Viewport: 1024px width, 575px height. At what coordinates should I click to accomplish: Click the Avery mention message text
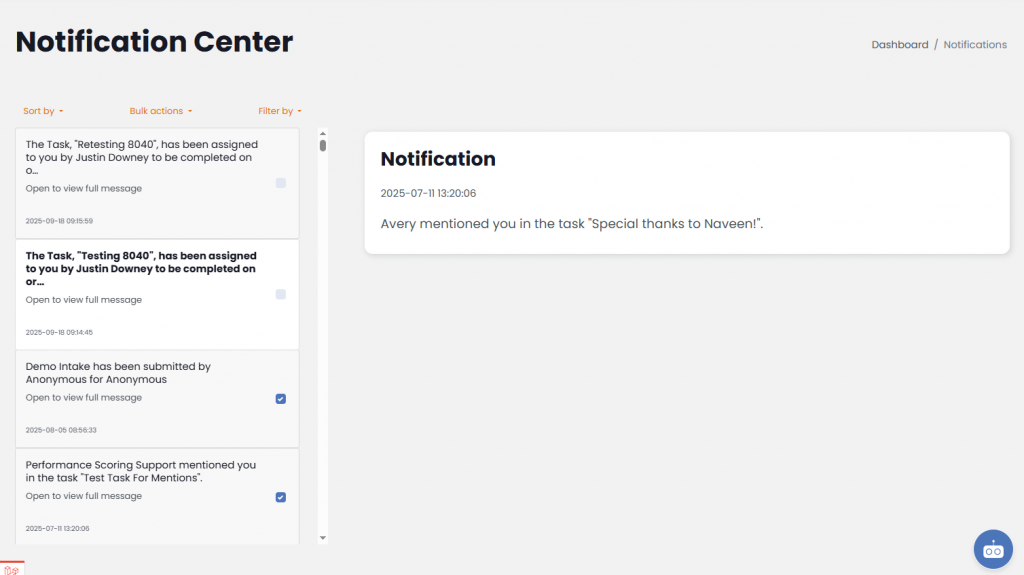(x=572, y=224)
